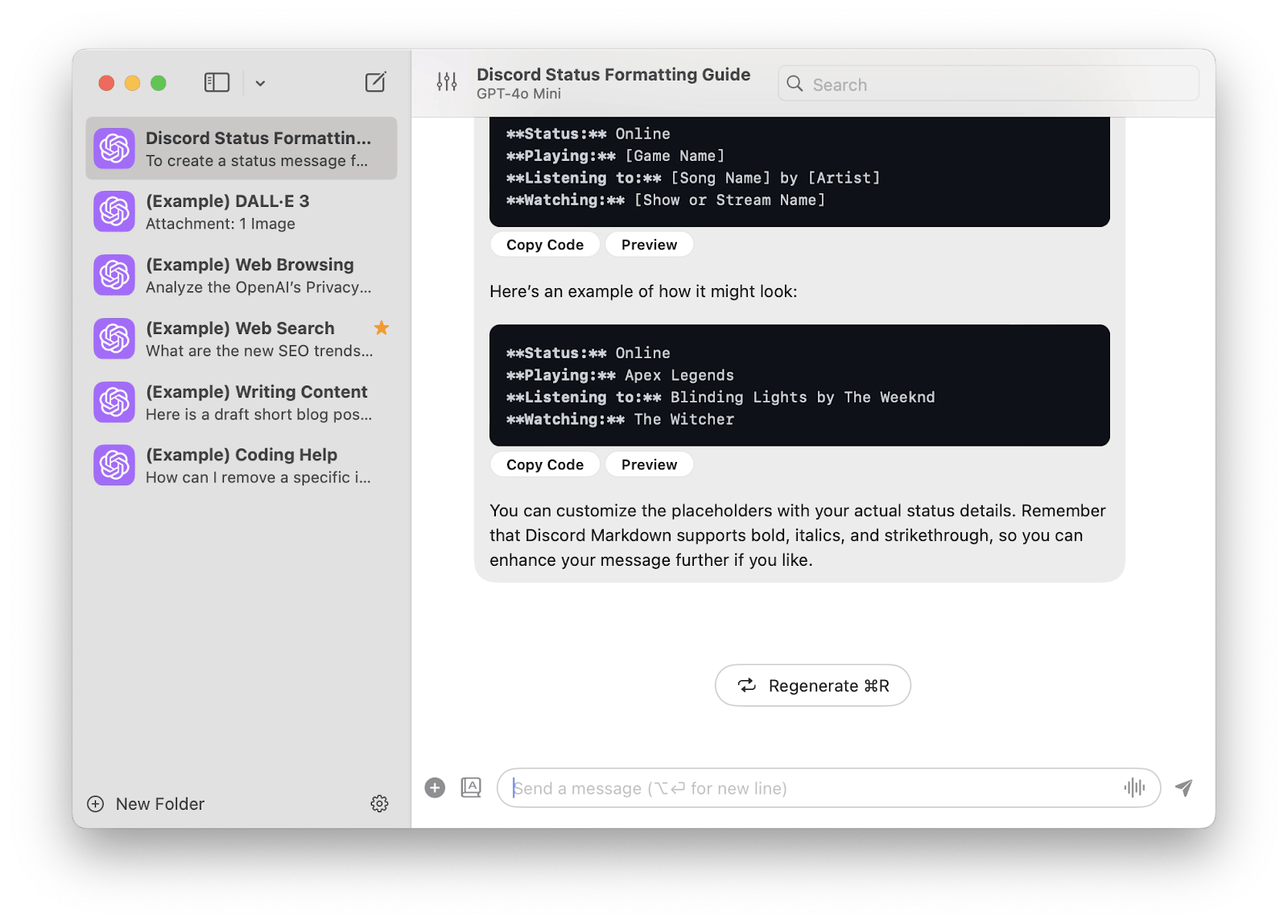Click the "Here's an example" text line
Screen dimensions: 1288x924
[x=643, y=291]
